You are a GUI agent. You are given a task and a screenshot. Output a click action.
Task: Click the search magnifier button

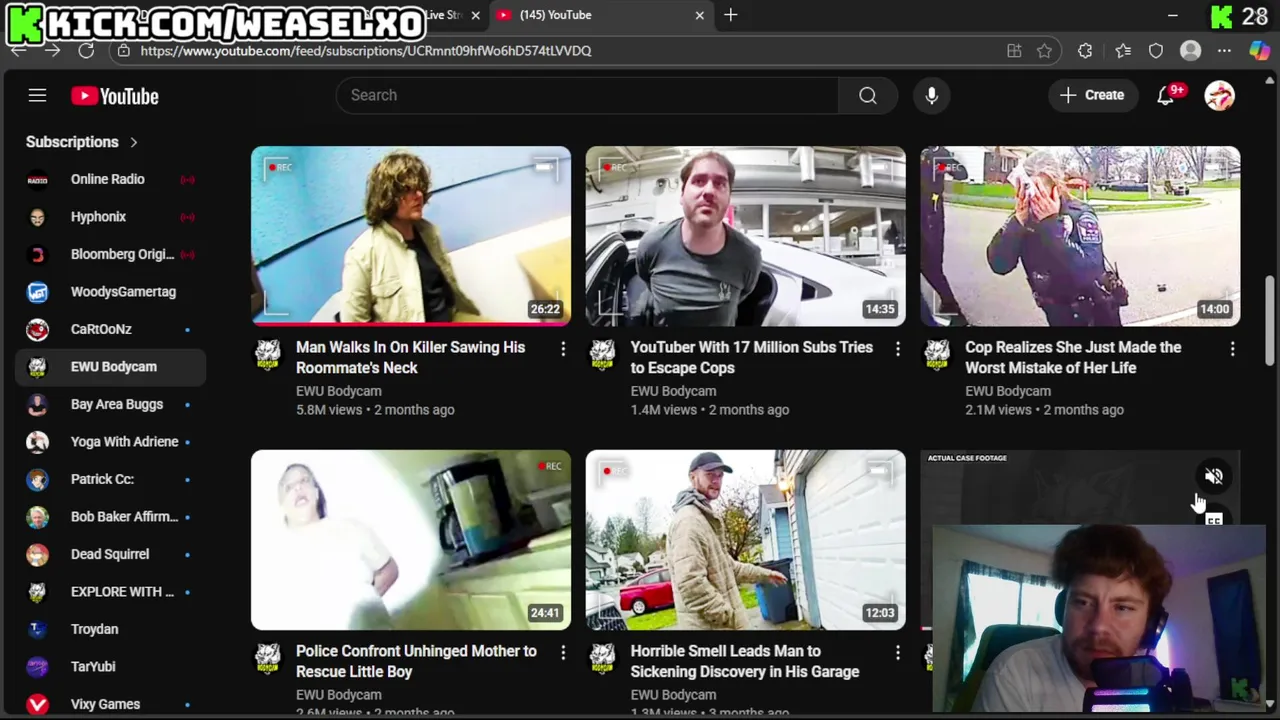point(867,95)
